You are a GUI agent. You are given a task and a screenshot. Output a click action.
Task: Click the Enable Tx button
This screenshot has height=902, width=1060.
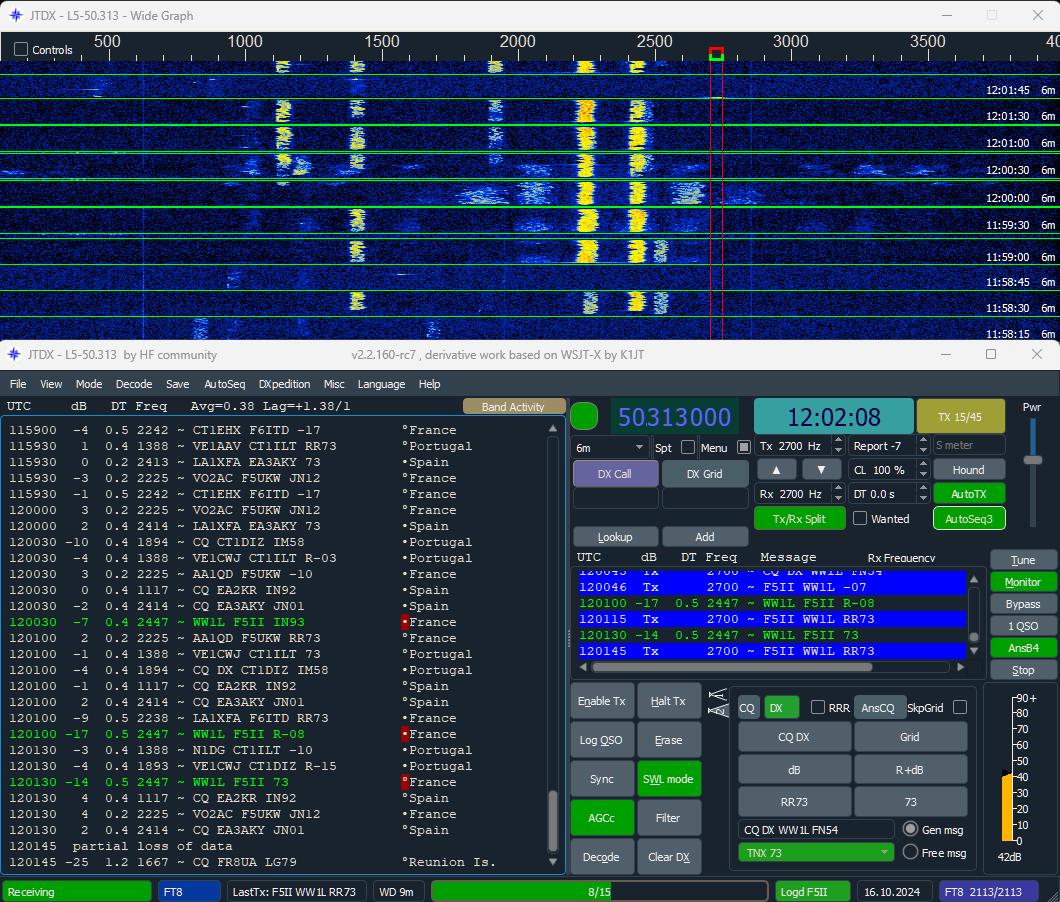point(602,701)
